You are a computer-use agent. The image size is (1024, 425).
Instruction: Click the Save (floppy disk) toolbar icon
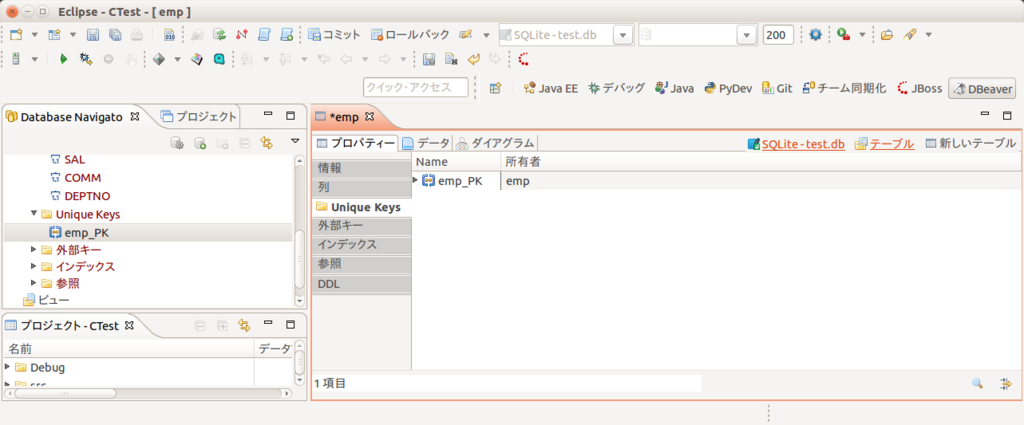pos(93,35)
